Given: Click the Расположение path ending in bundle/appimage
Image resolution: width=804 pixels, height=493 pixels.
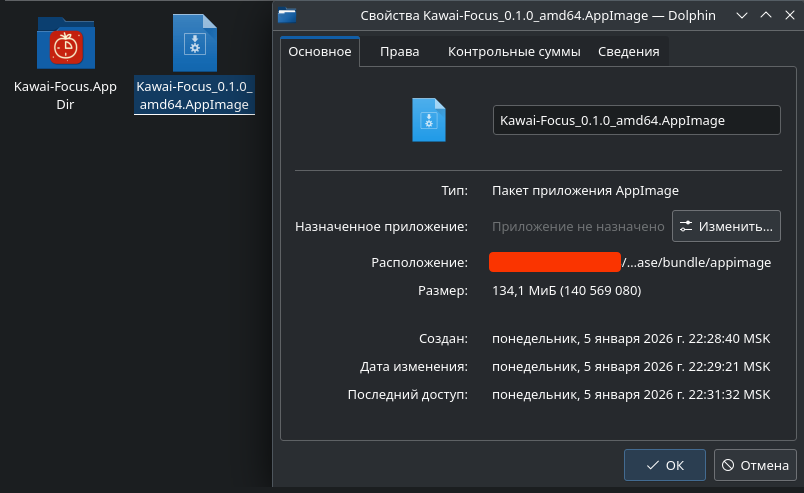Looking at the screenshot, I should tap(696, 263).
